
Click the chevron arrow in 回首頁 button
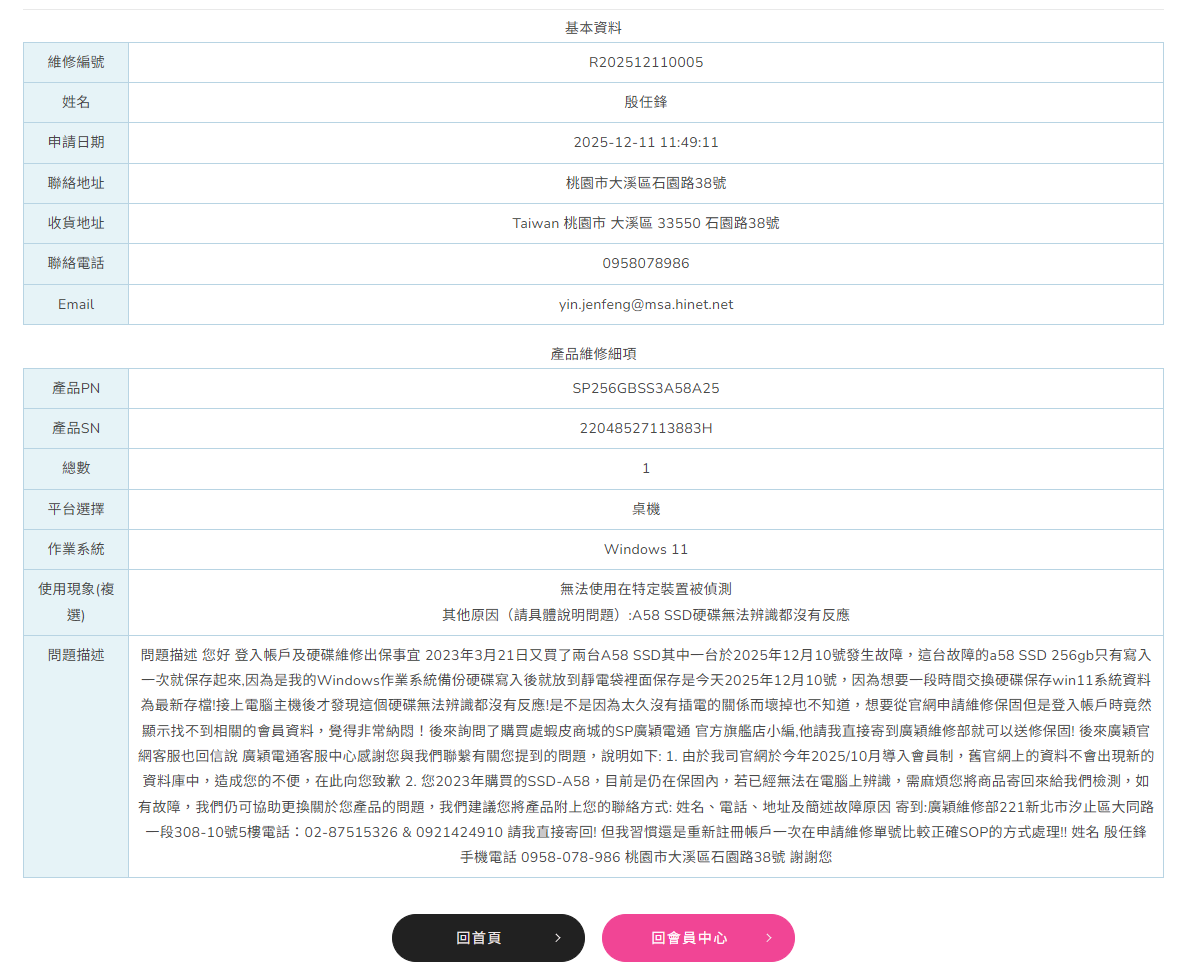tap(558, 938)
